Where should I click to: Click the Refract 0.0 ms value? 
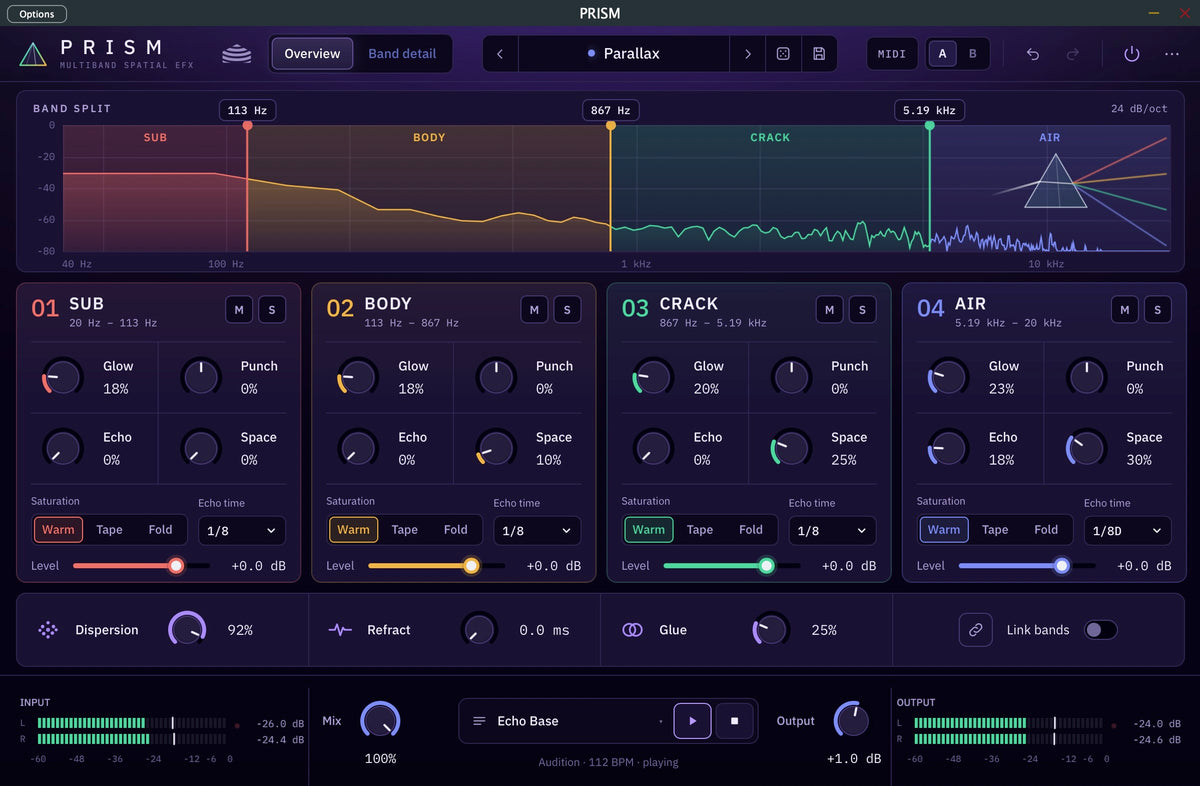pos(544,630)
